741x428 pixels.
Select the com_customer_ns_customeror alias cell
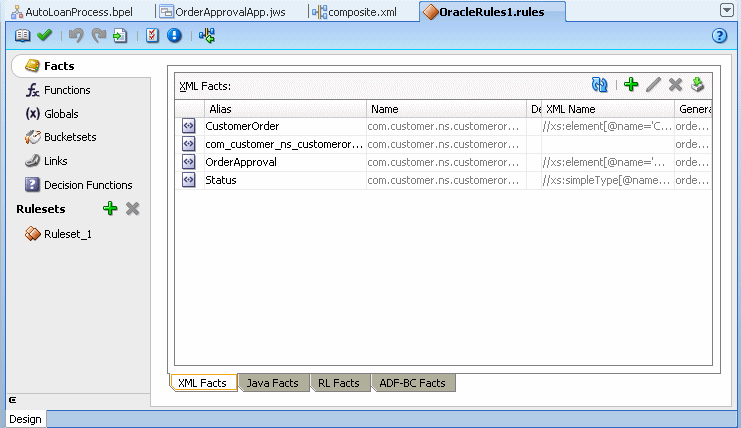coord(285,144)
